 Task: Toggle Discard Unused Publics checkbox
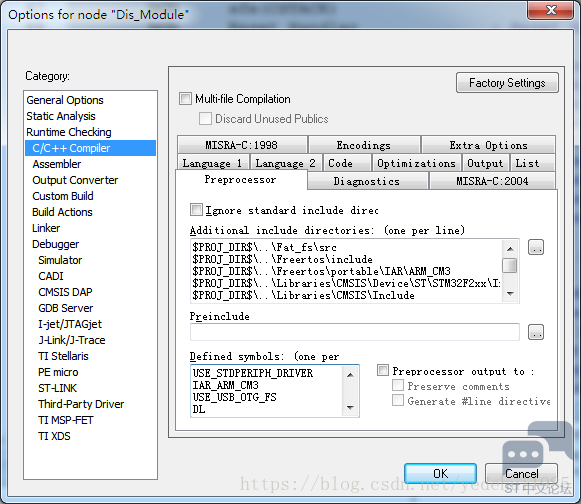[205, 119]
